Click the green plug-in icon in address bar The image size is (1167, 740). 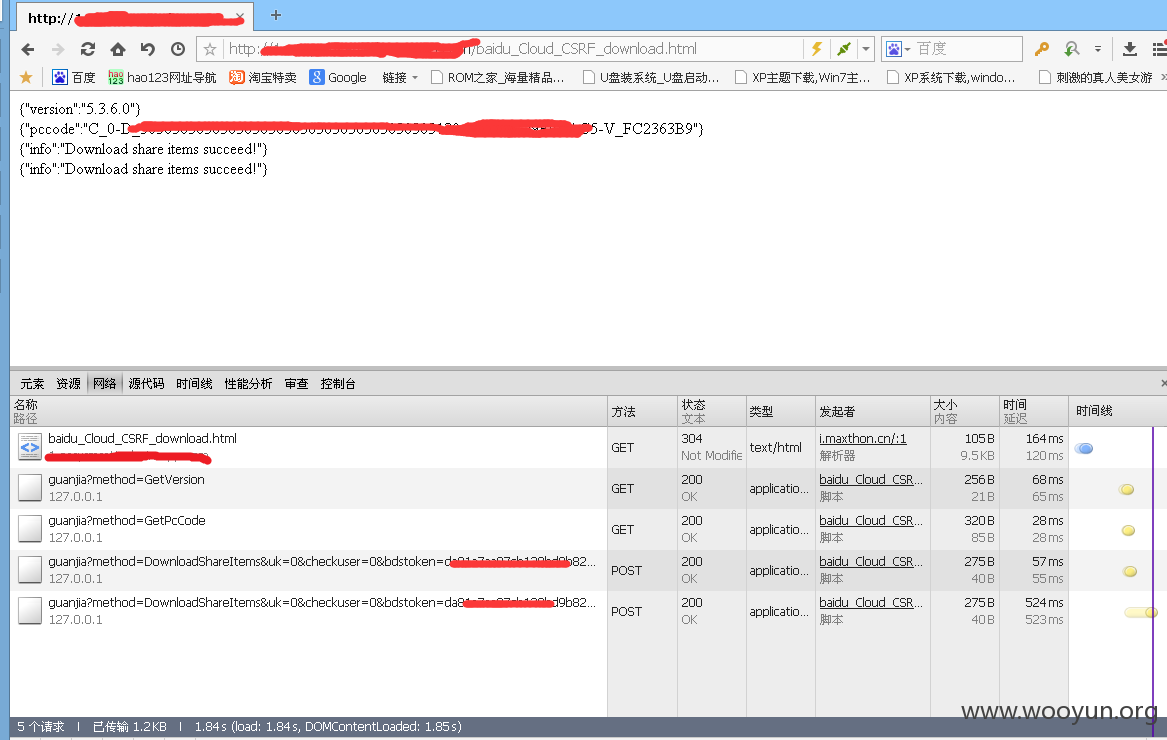(844, 49)
